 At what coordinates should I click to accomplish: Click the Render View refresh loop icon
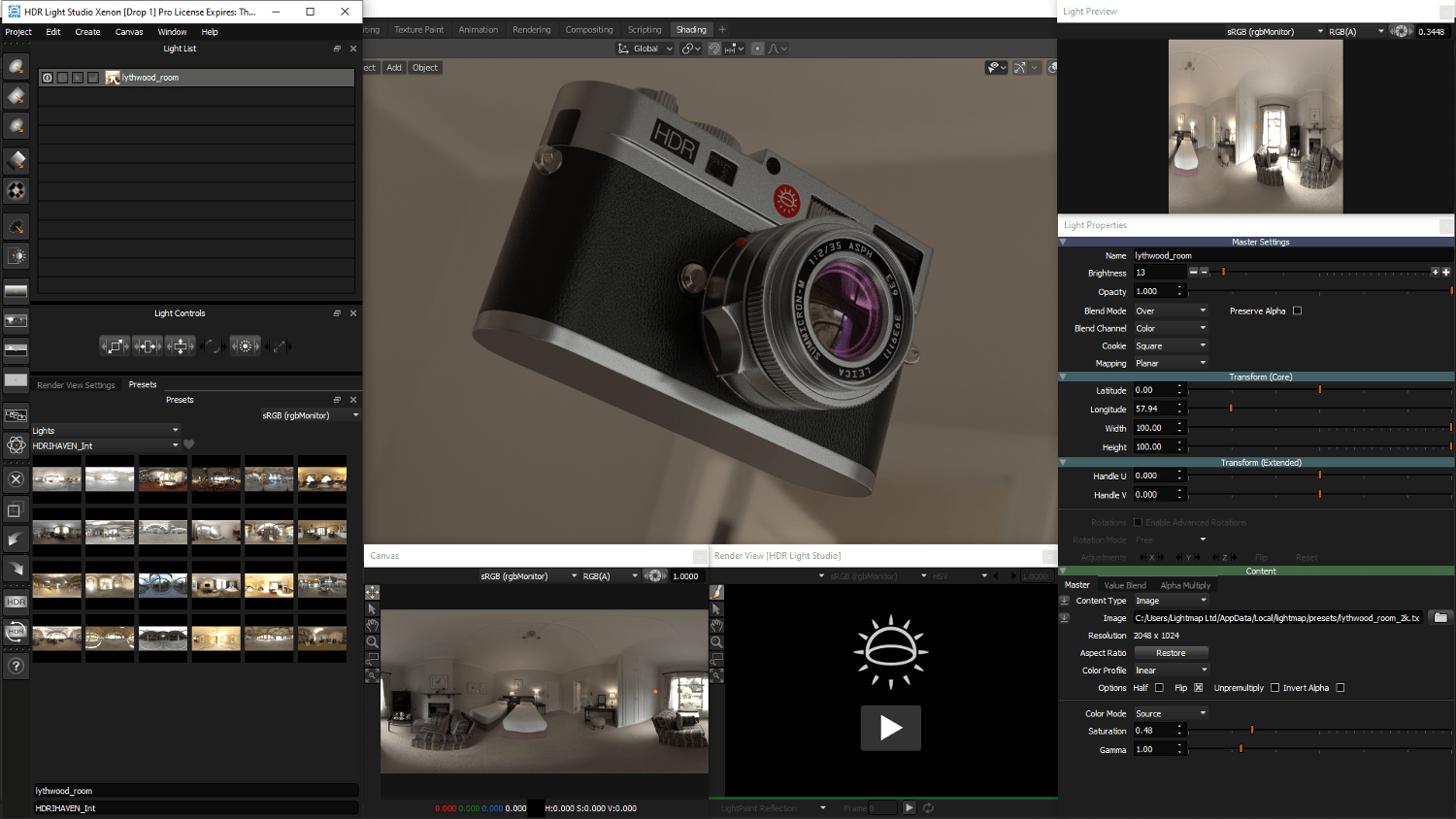[928, 807]
